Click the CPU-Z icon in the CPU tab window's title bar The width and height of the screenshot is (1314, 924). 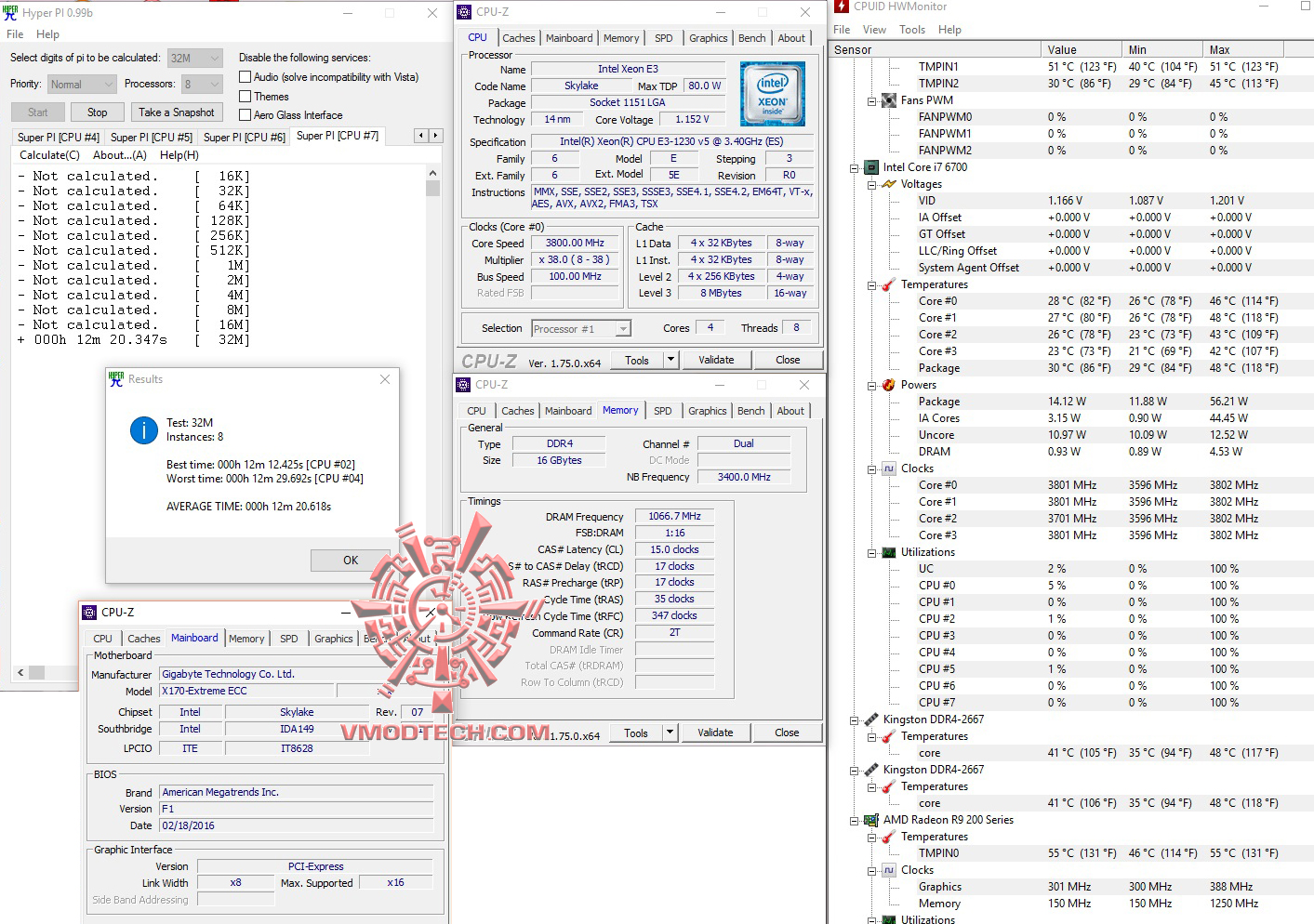coord(465,12)
